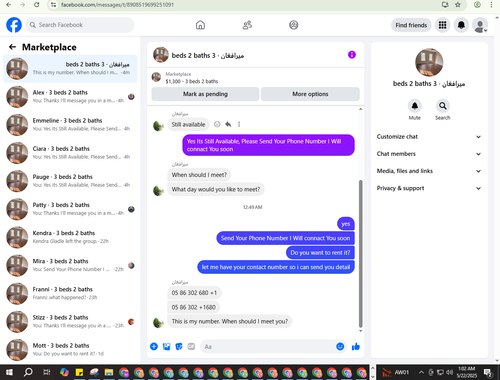Click the Search magnifier in chat panel

pyautogui.click(x=443, y=106)
